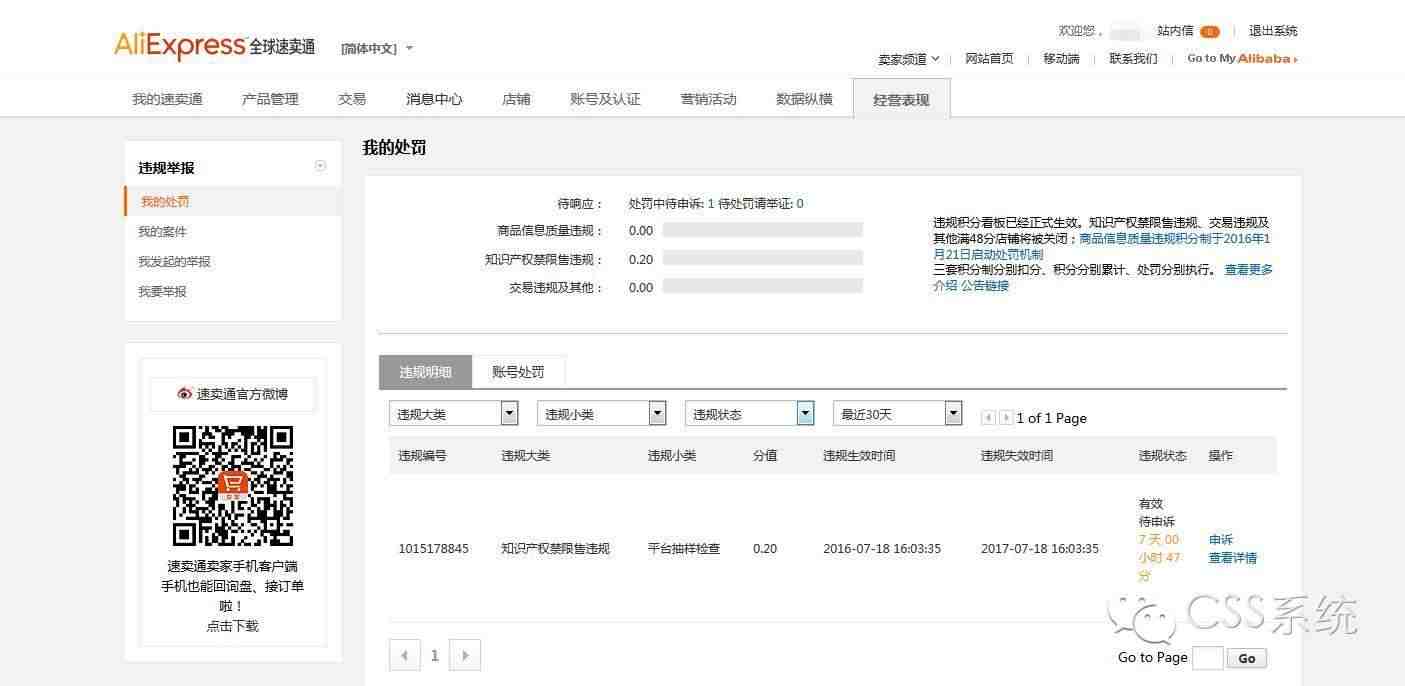Screen dimensions: 1405x686
Task: Click 知识产权禁限售违规 progress bar
Action: [x=762, y=259]
